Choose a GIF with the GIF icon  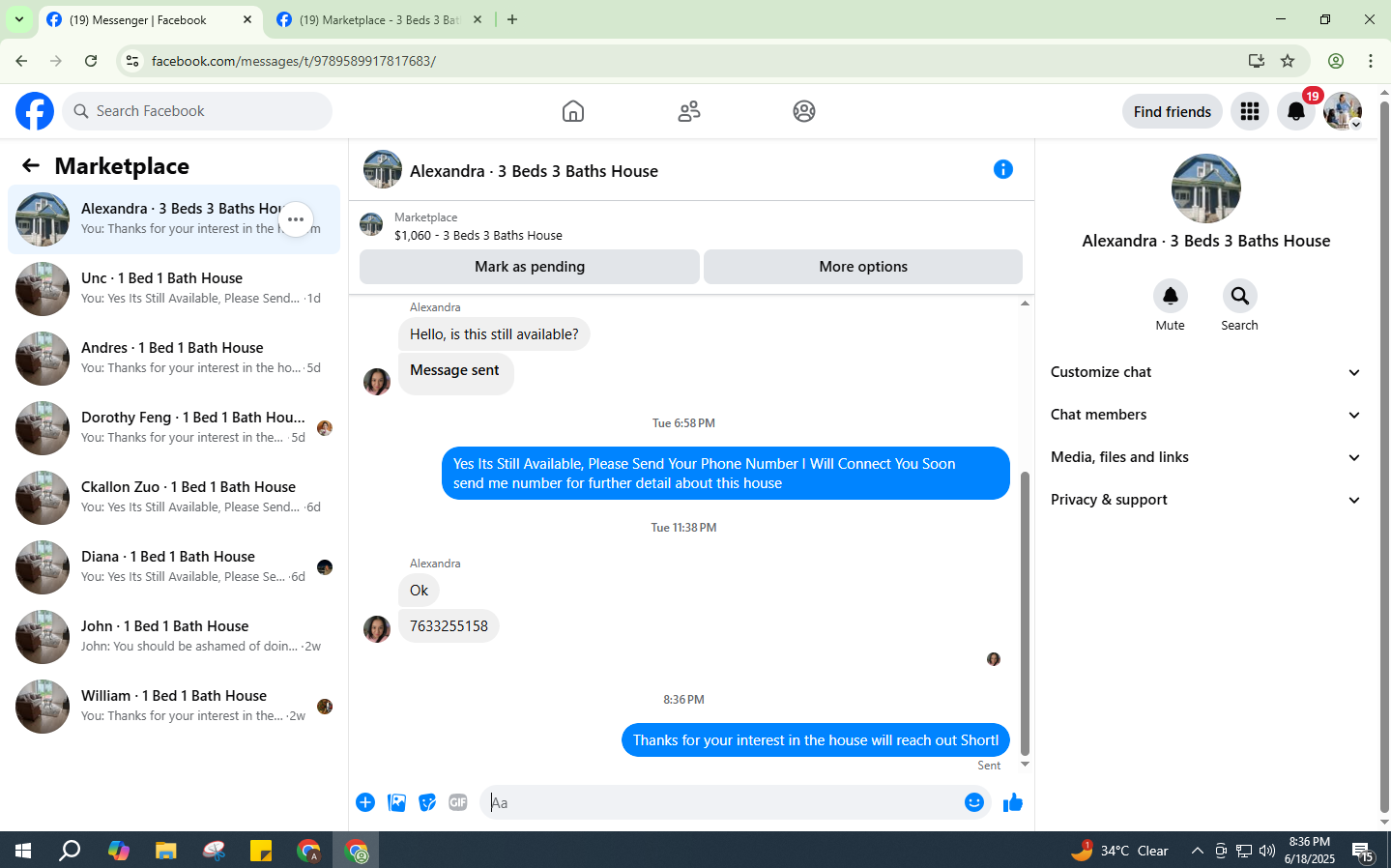[458, 802]
